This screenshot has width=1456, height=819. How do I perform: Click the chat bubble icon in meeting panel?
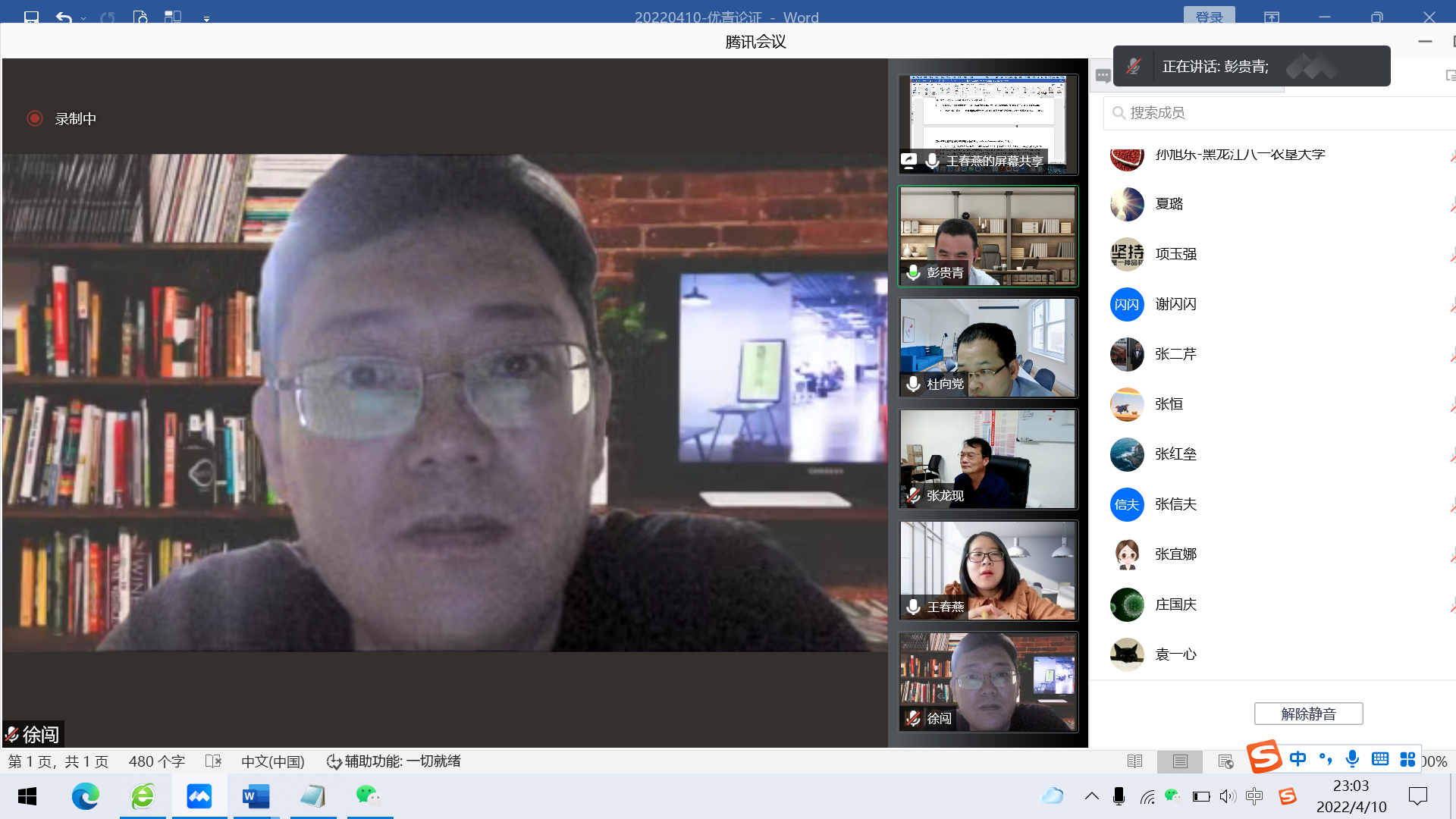(x=1103, y=75)
